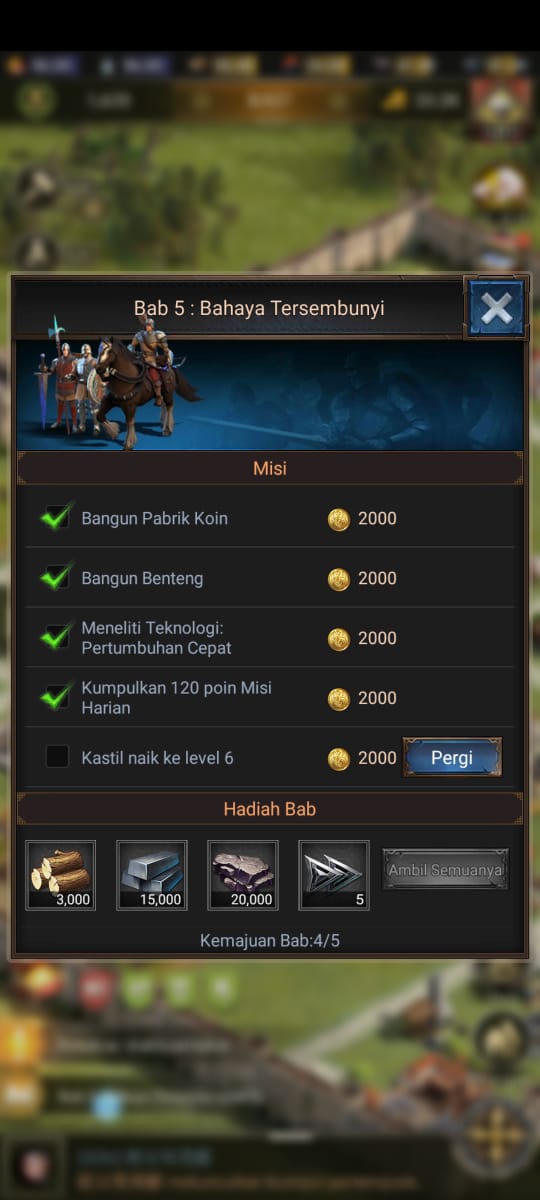
Task: Select the wood logs reward icon
Action: 61,875
